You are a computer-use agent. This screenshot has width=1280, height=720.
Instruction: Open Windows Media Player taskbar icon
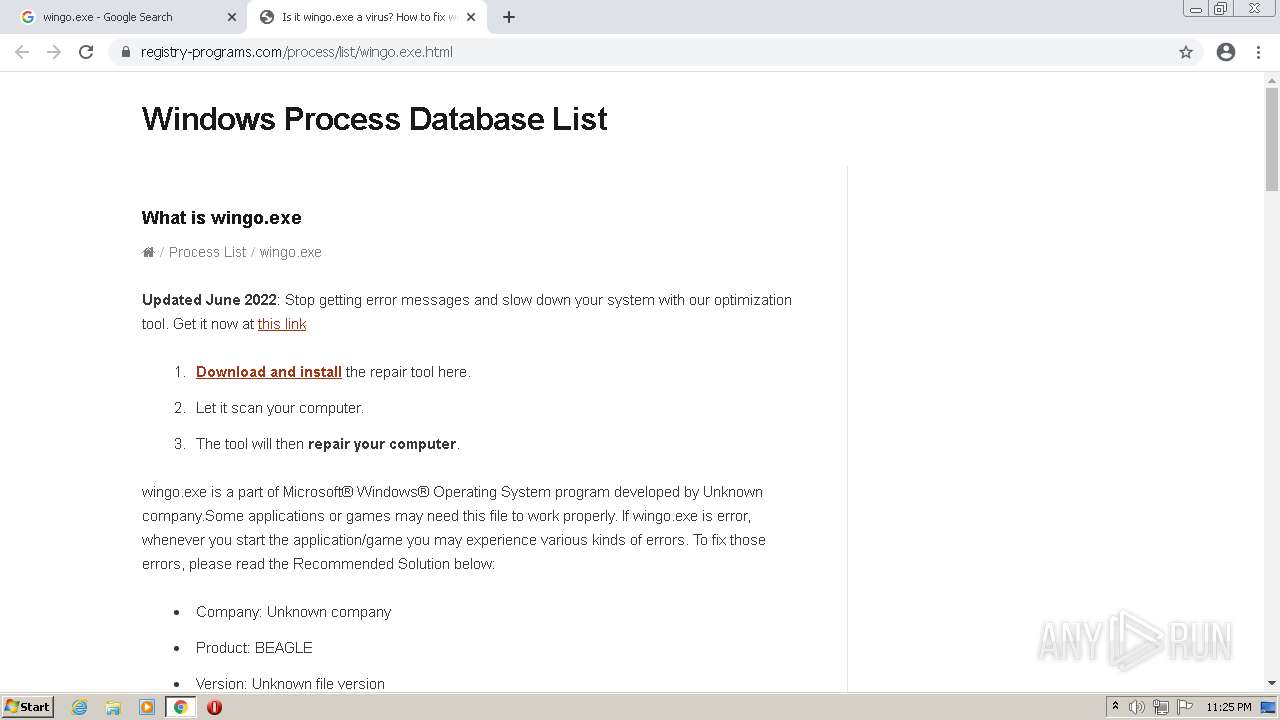tap(147, 707)
